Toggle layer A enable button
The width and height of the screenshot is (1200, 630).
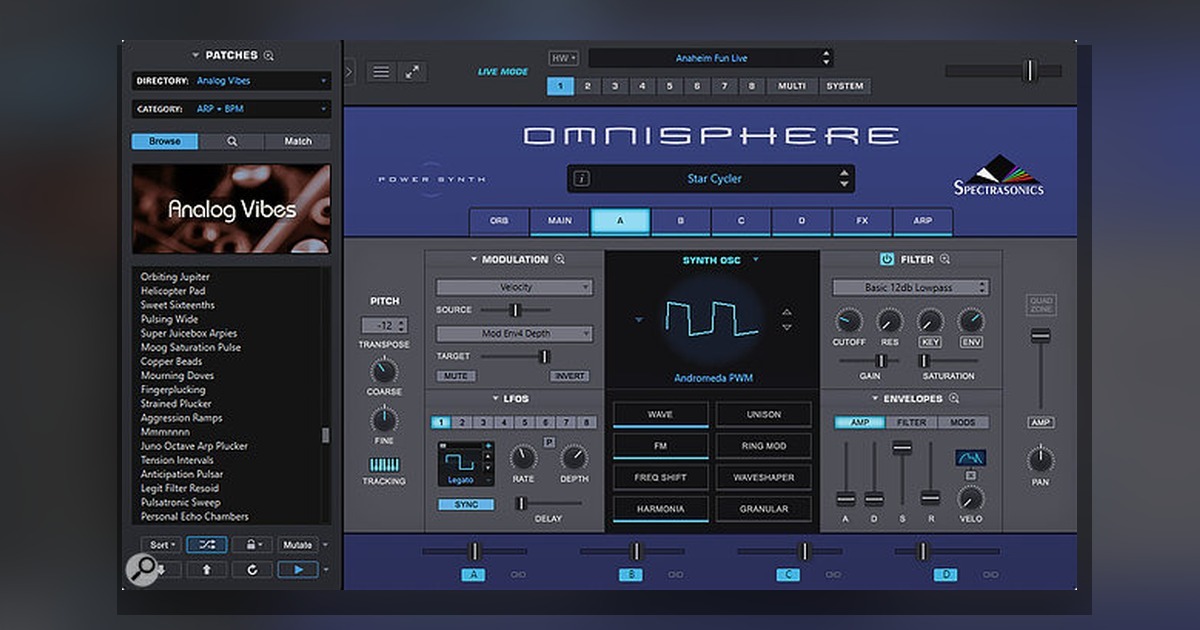474,575
